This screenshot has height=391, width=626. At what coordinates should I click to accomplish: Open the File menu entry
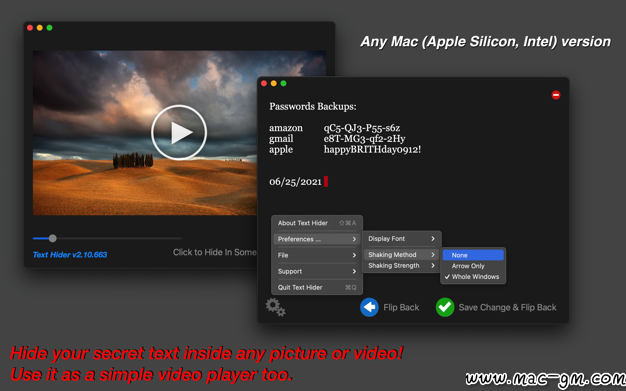(x=317, y=255)
